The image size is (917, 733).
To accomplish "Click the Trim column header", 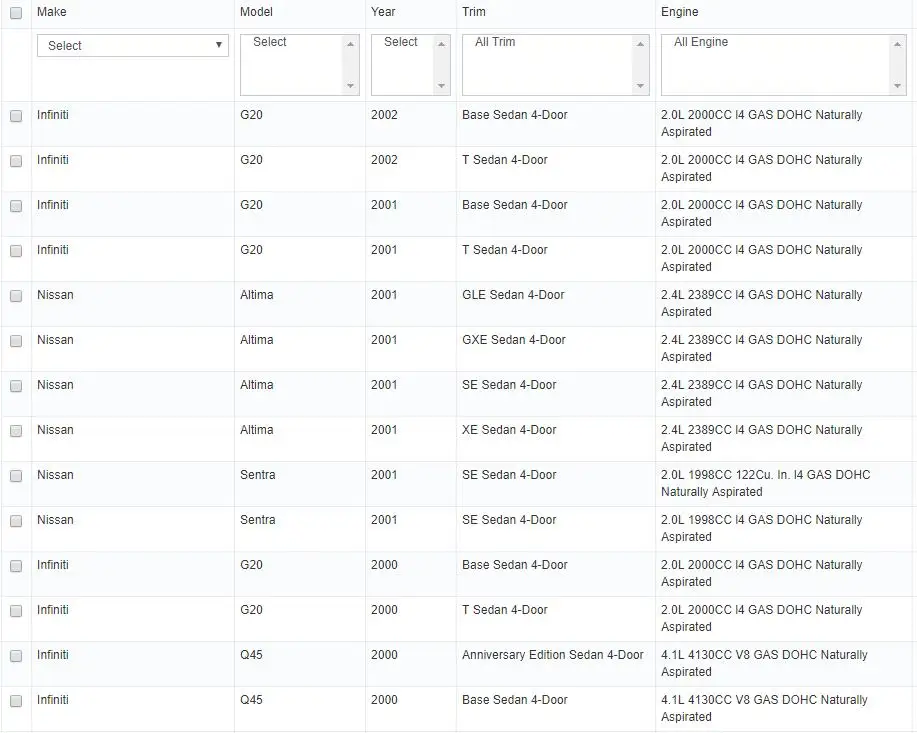I will tap(474, 12).
